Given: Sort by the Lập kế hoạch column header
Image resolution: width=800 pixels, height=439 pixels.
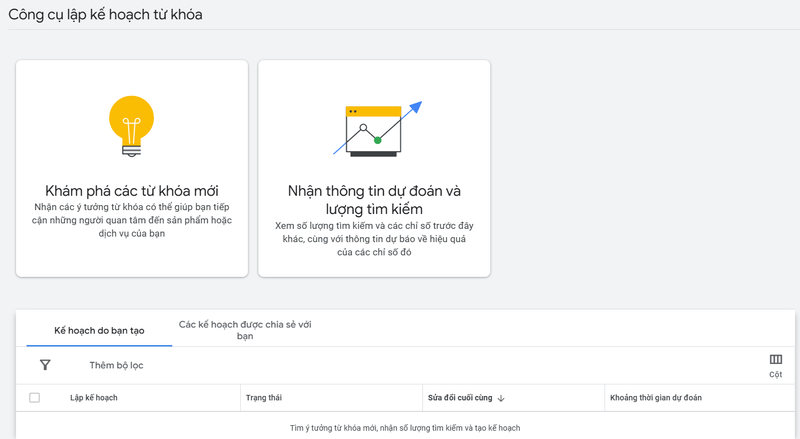Looking at the screenshot, I should (94, 398).
